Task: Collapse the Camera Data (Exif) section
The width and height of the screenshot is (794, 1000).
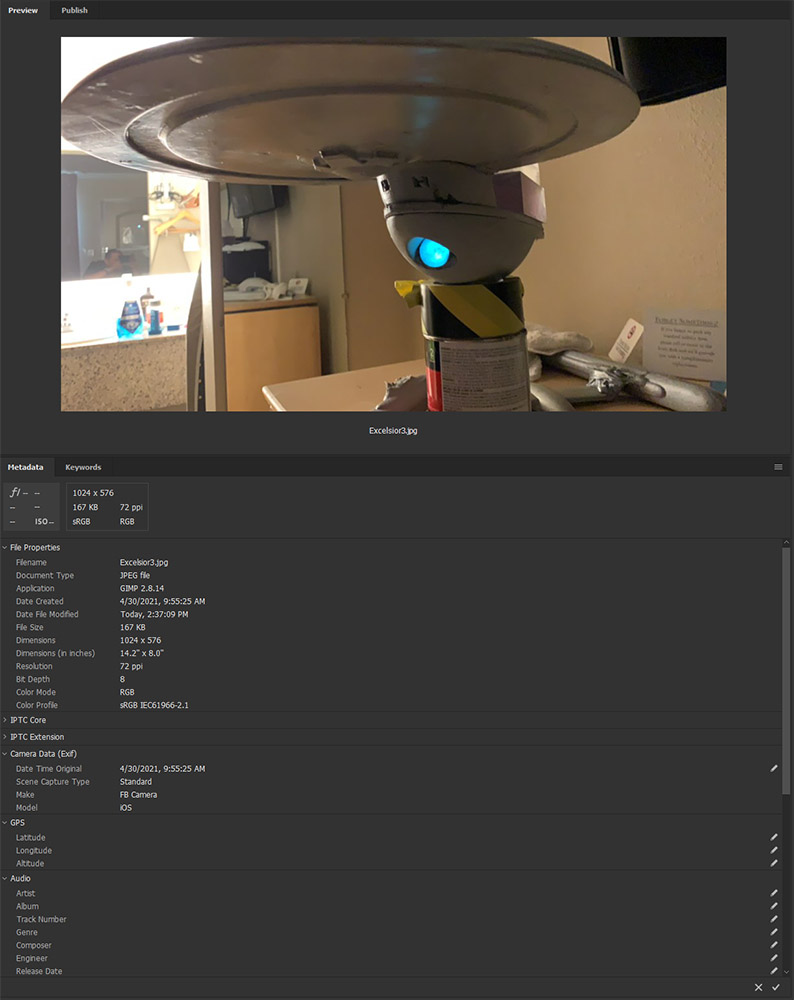Action: pyautogui.click(x=5, y=753)
